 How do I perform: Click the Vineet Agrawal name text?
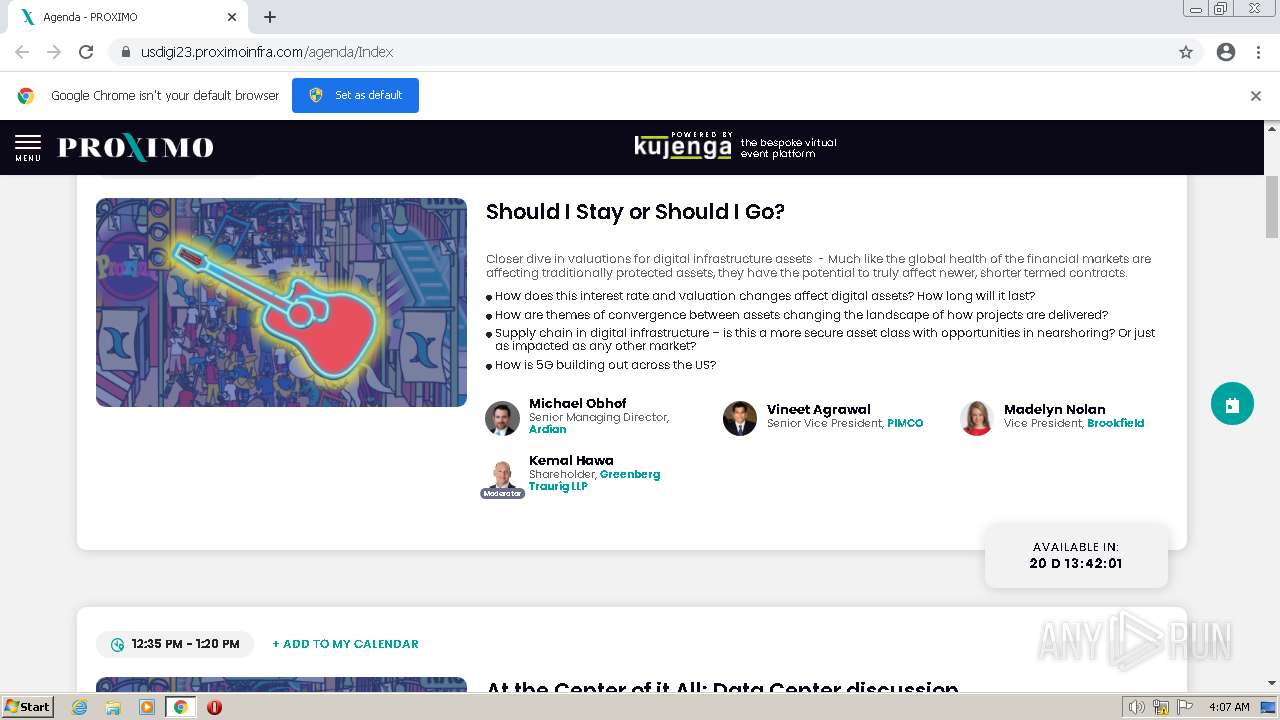[819, 410]
